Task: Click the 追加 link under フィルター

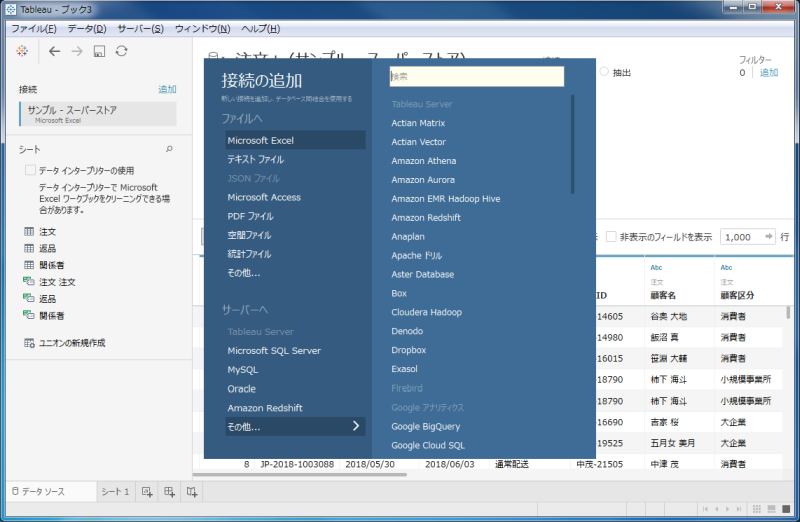Action: (x=769, y=72)
